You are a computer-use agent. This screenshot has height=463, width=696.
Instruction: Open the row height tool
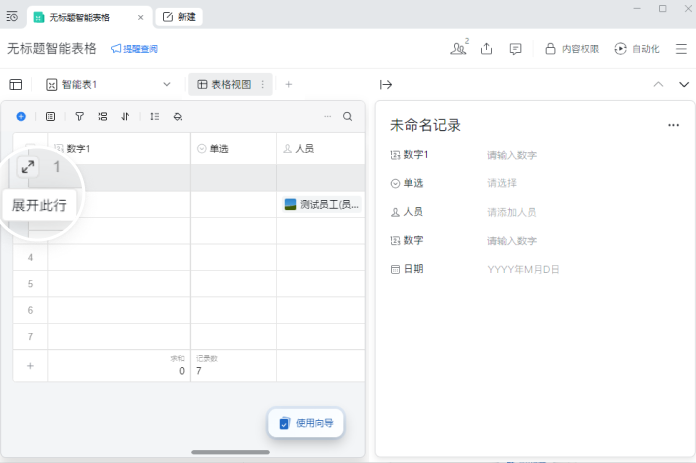click(x=154, y=116)
